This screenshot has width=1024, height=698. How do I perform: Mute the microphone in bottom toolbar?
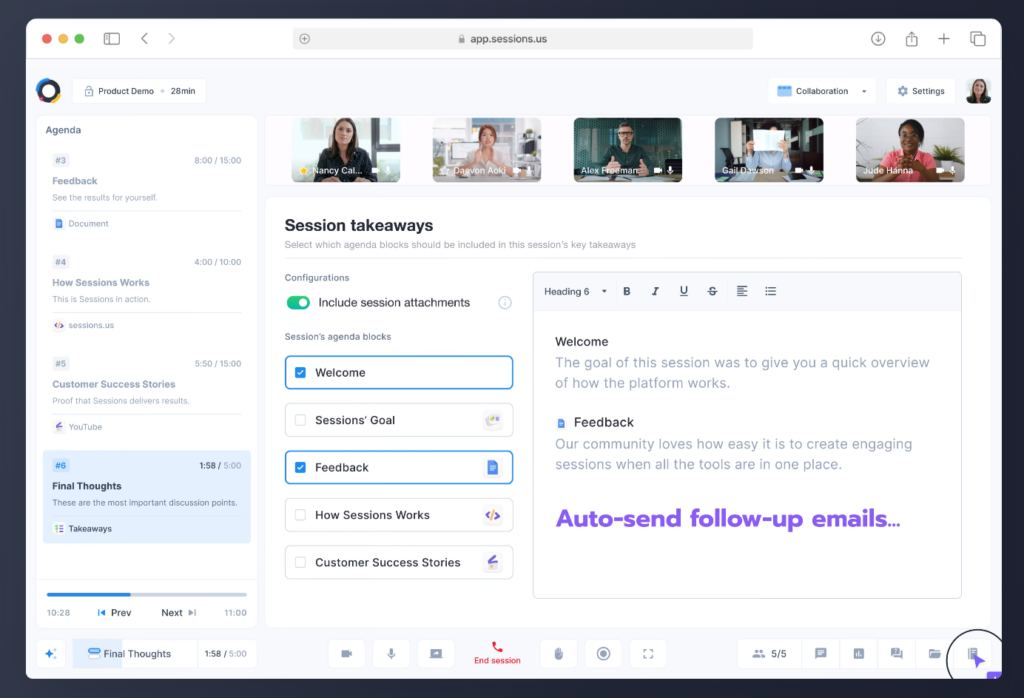tap(391, 654)
